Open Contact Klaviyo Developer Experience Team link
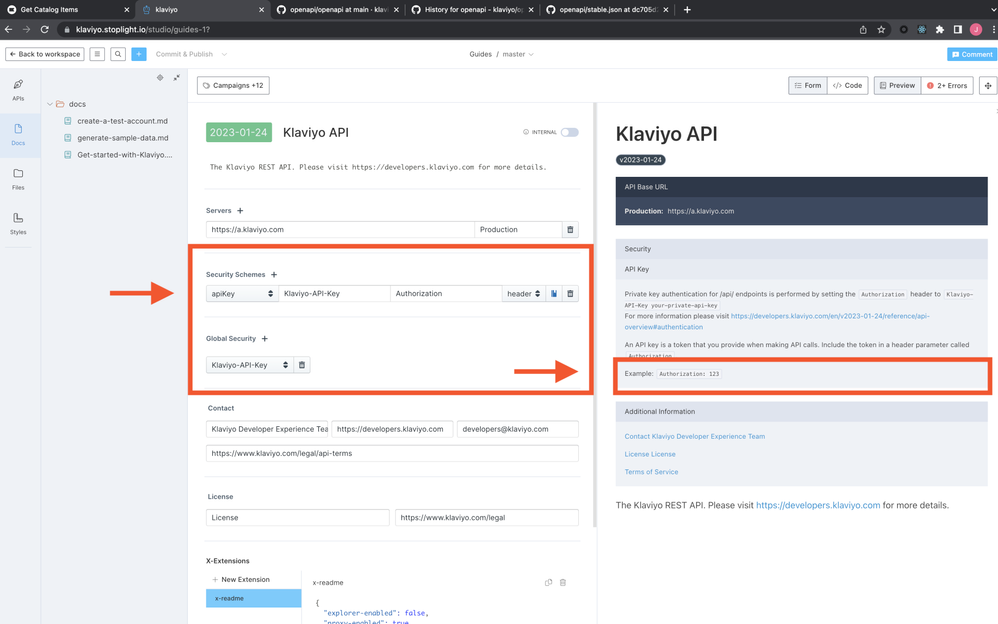Viewport: 998px width, 624px height. click(x=694, y=436)
